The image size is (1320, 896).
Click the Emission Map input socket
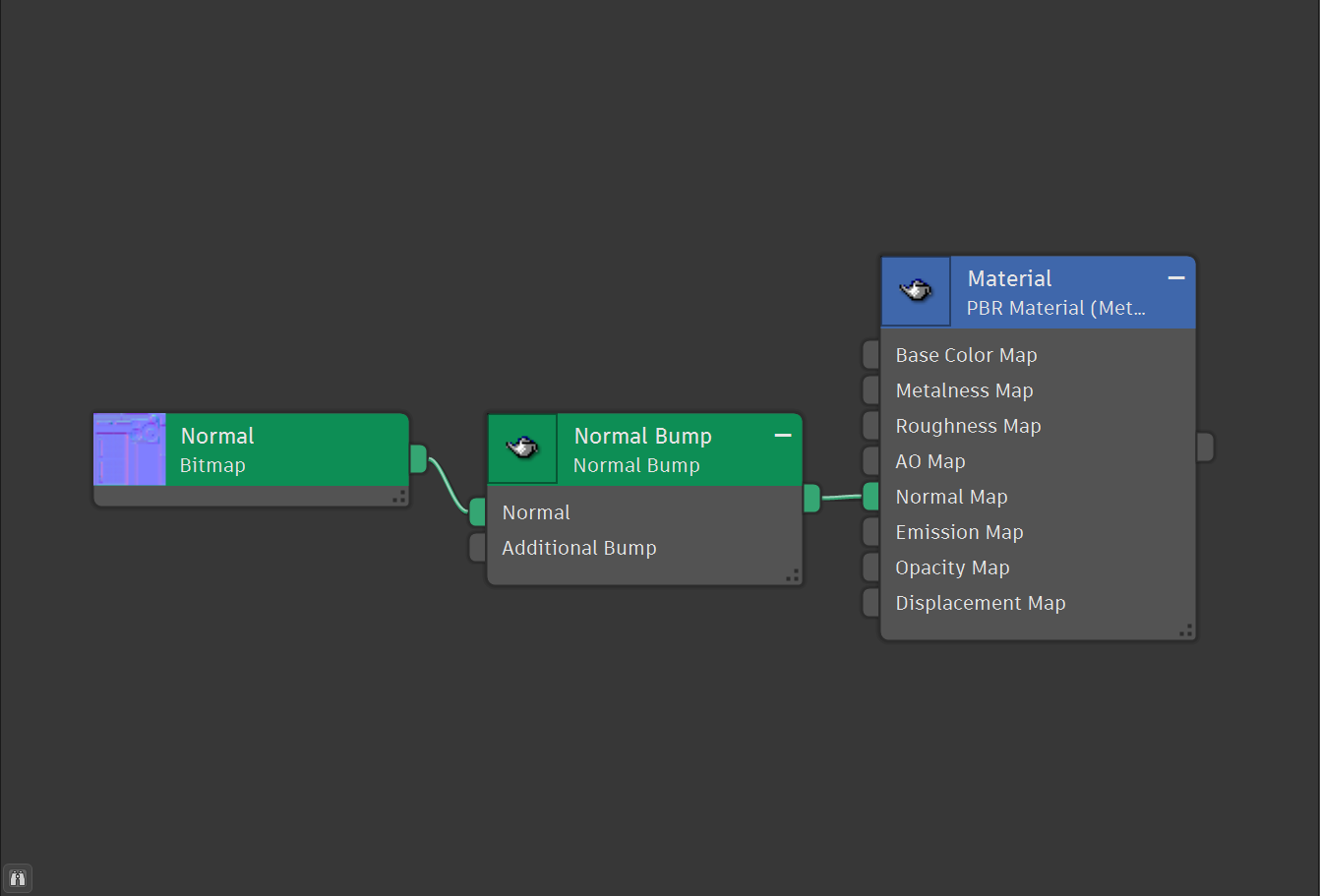871,531
